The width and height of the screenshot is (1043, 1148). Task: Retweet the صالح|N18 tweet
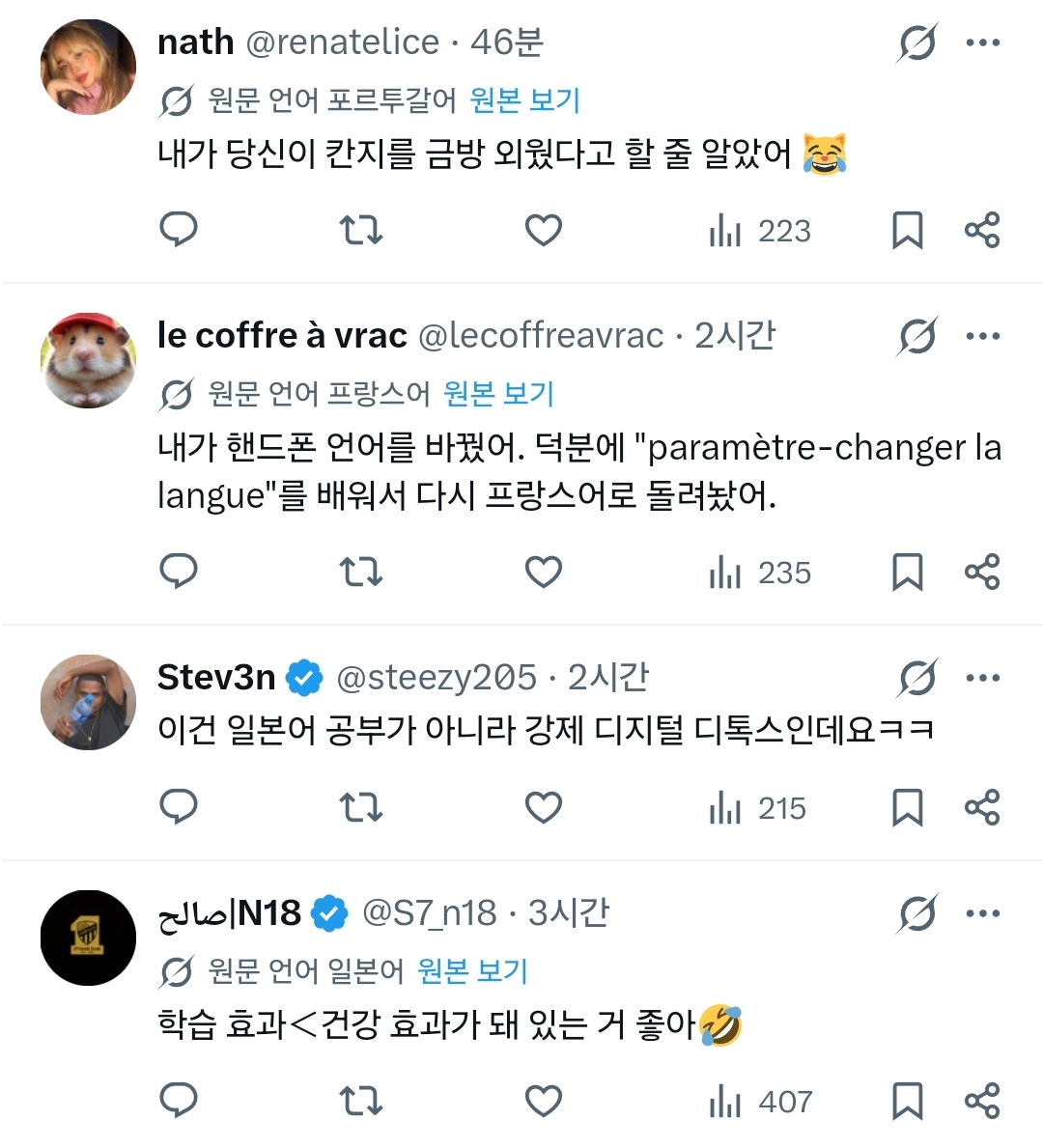click(x=361, y=1101)
